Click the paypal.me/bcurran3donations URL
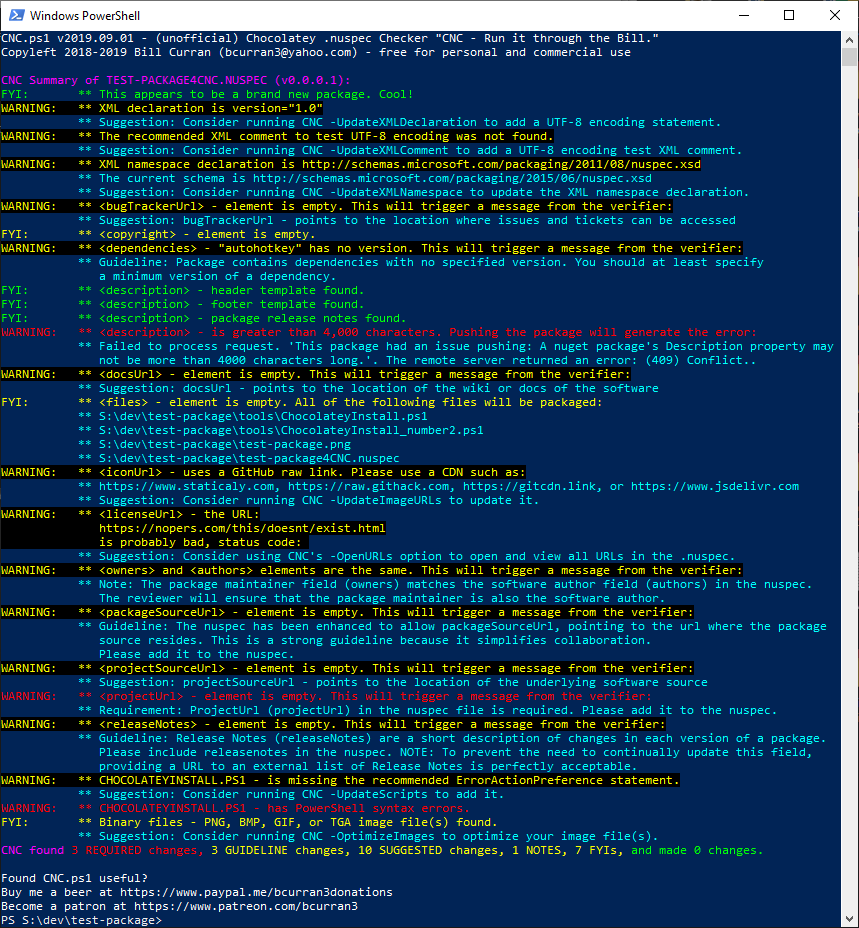Viewport: 859px width, 928px height. click(256, 892)
